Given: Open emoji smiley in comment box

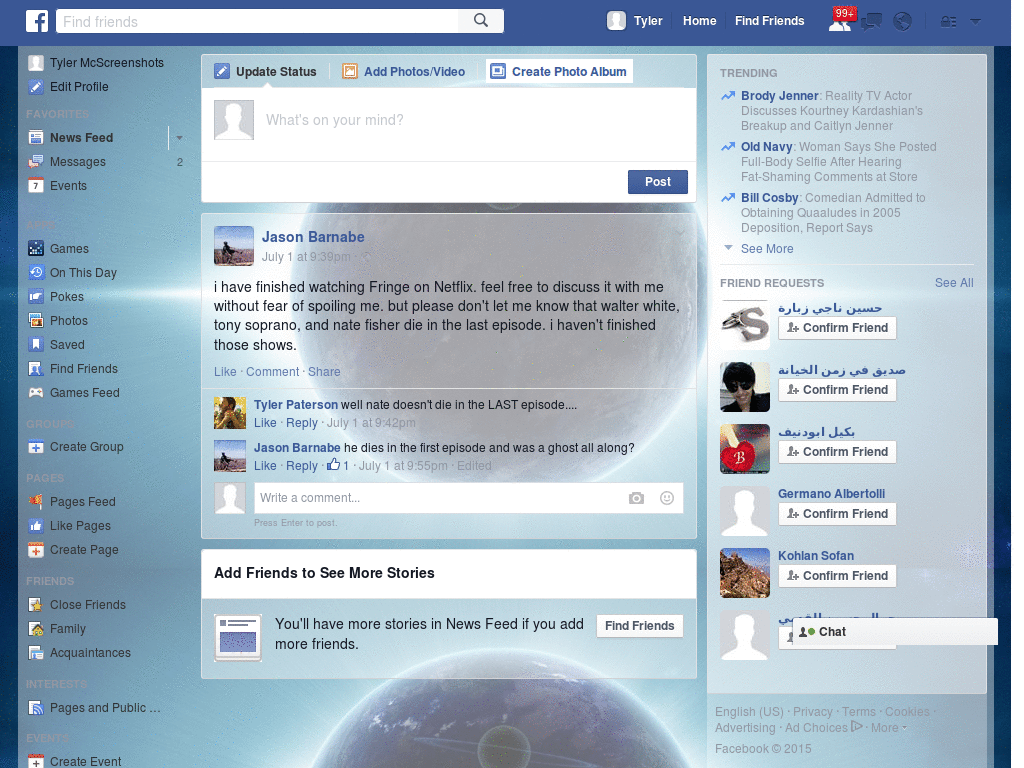Looking at the screenshot, I should [667, 498].
